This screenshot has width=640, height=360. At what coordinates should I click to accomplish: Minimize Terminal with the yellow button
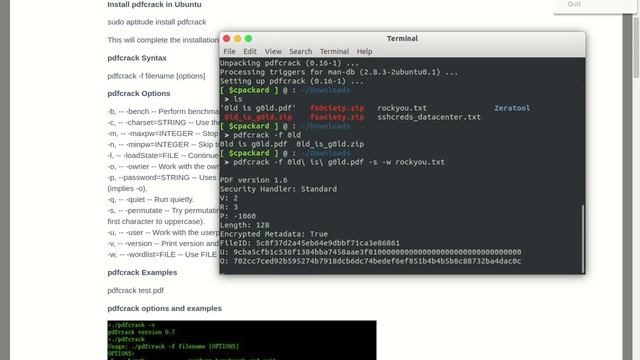point(238,39)
